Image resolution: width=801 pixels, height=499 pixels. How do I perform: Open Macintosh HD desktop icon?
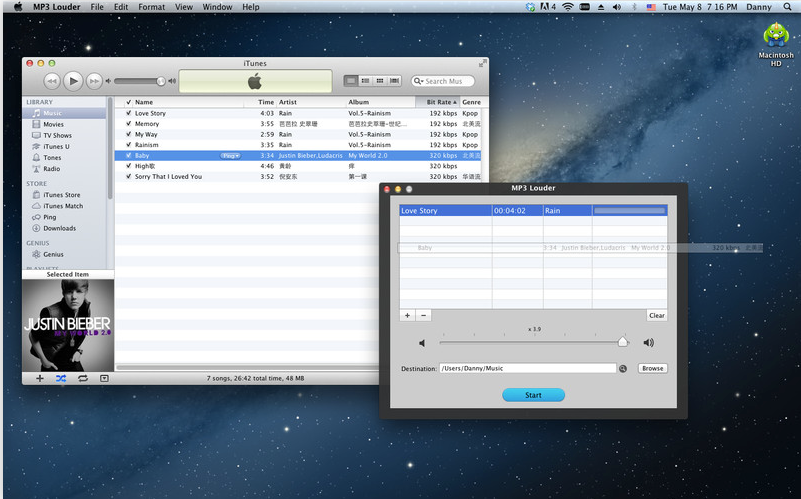click(776, 36)
